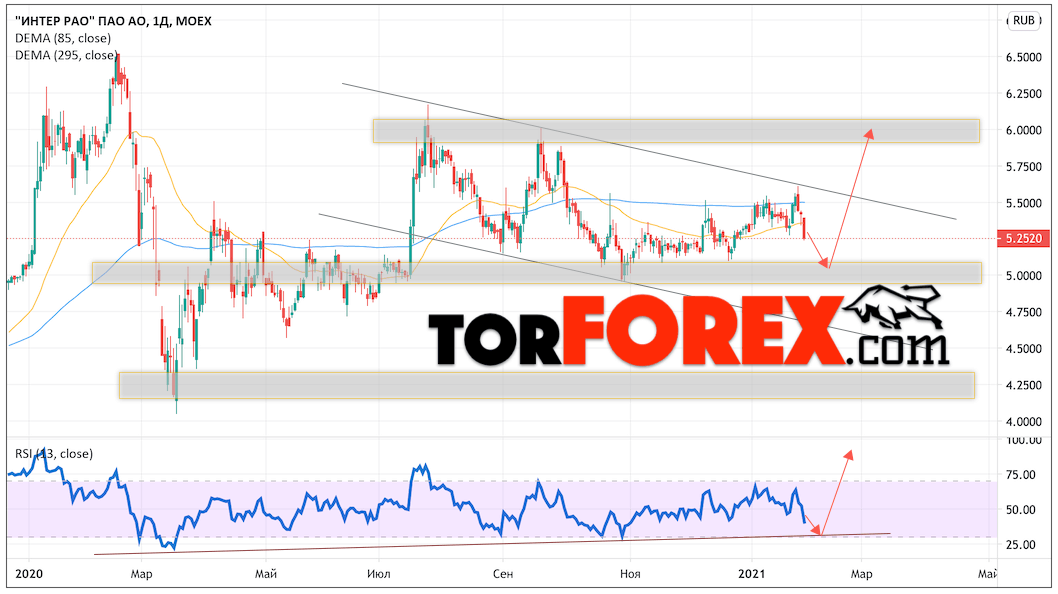Click the 4.0000 price axis label

click(x=1023, y=422)
